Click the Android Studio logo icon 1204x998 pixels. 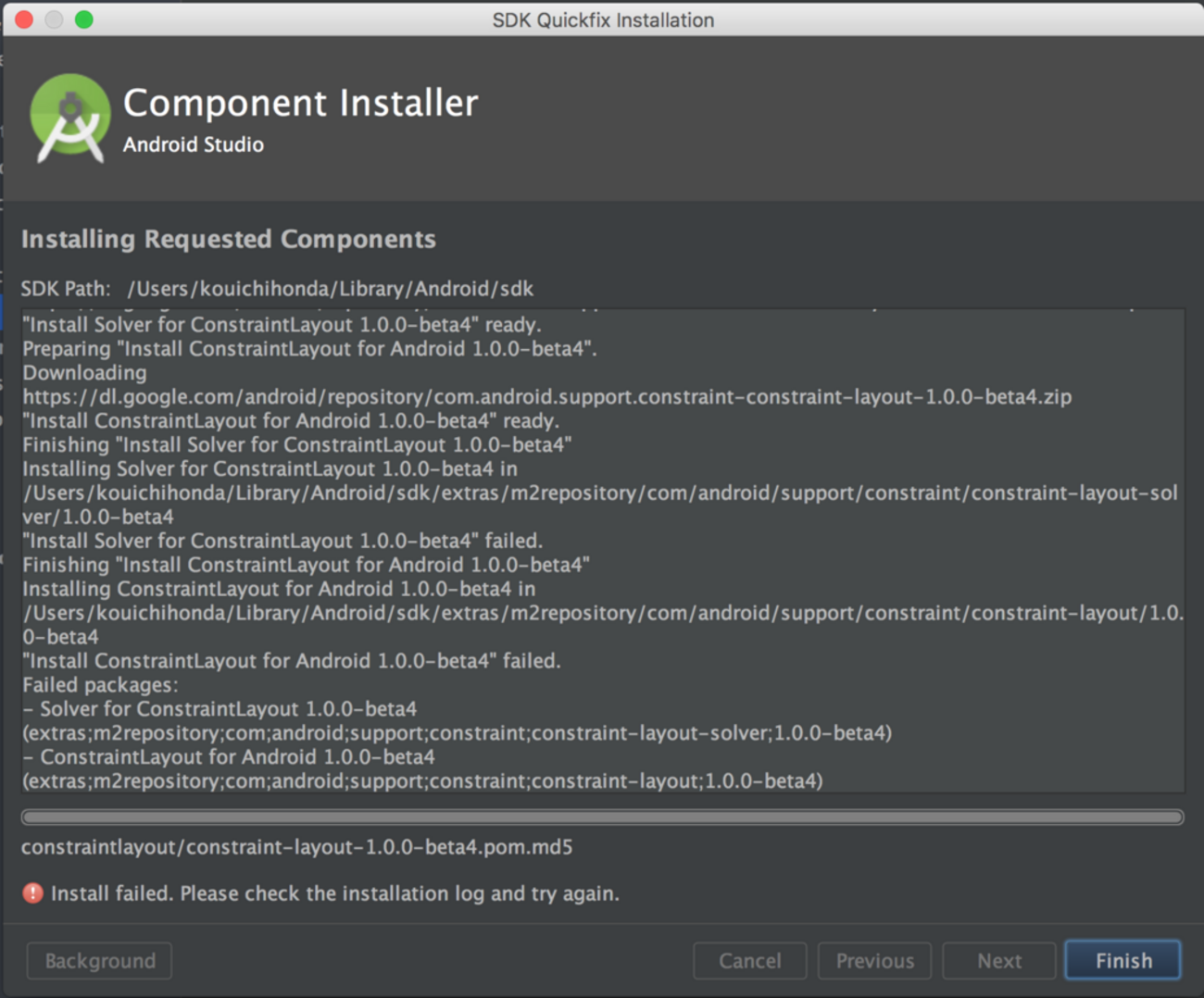pyautogui.click(x=69, y=119)
